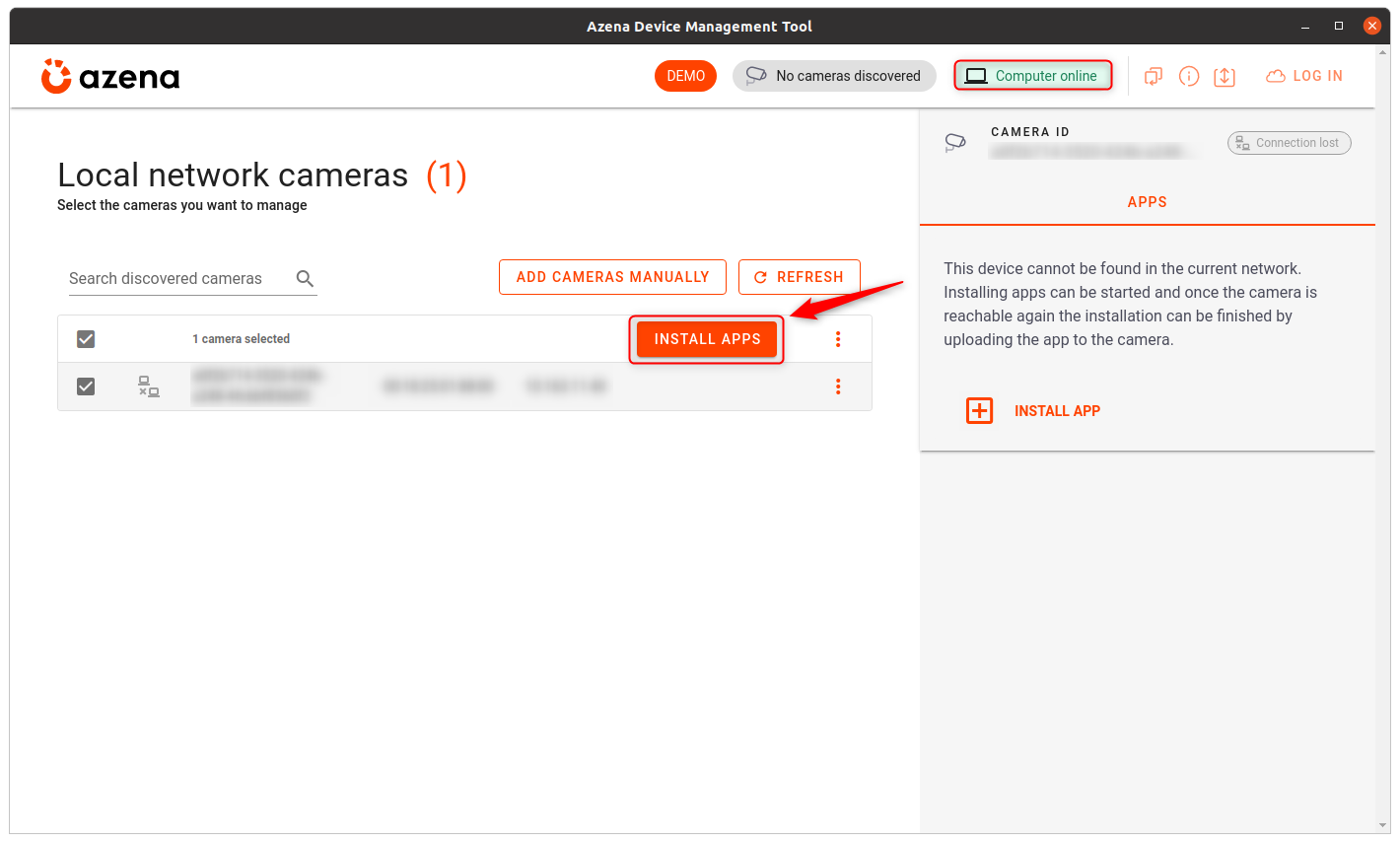Click the magnifier search icon
Image resolution: width=1400 pixels, height=843 pixels.
click(306, 279)
